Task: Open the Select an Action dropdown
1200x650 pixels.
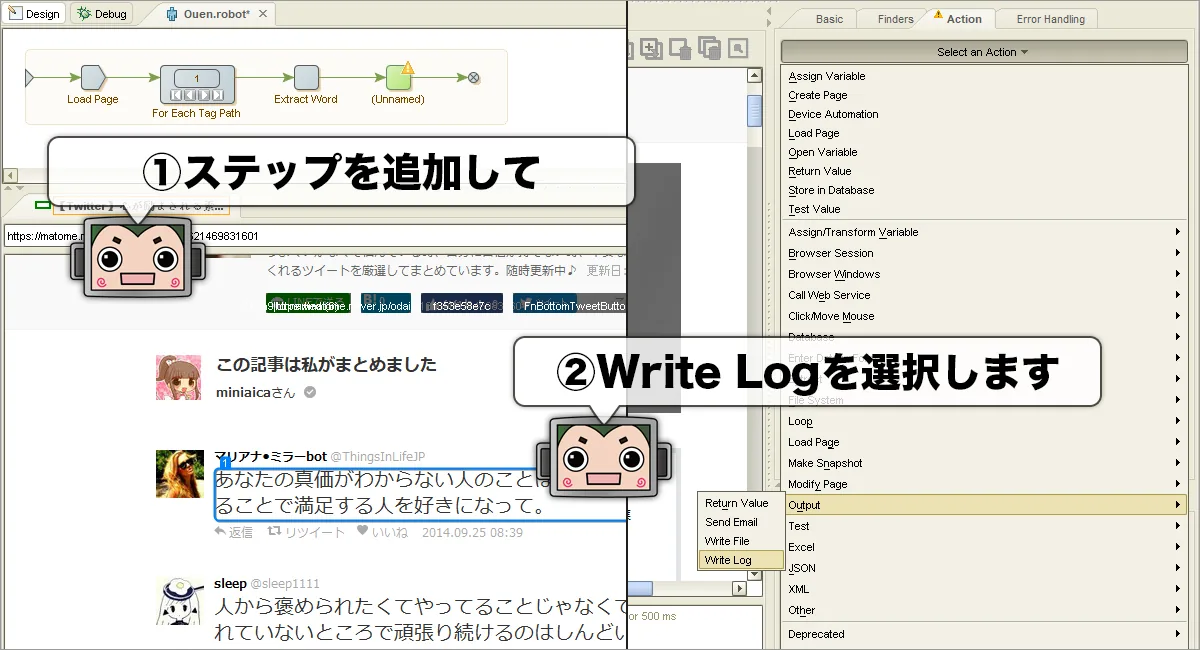Action: (x=982, y=52)
